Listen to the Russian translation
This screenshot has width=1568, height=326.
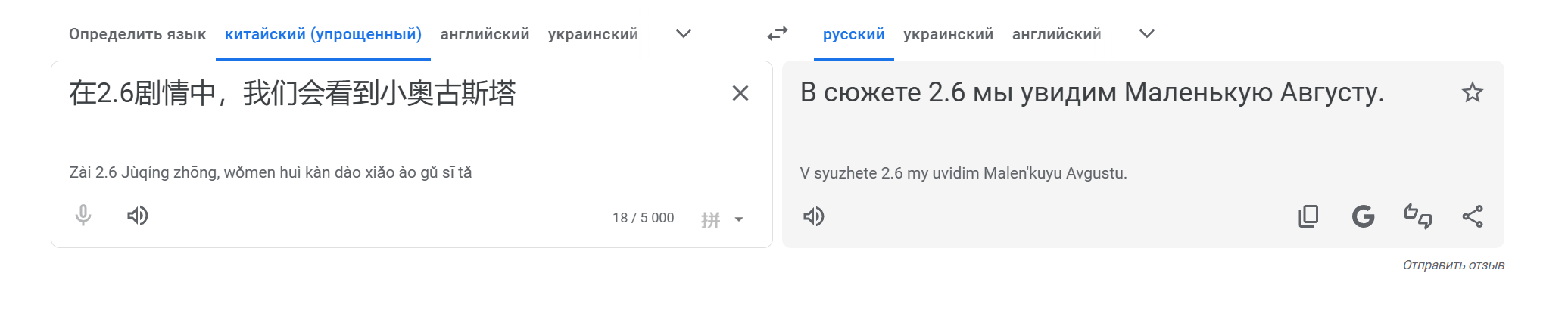[x=813, y=217]
